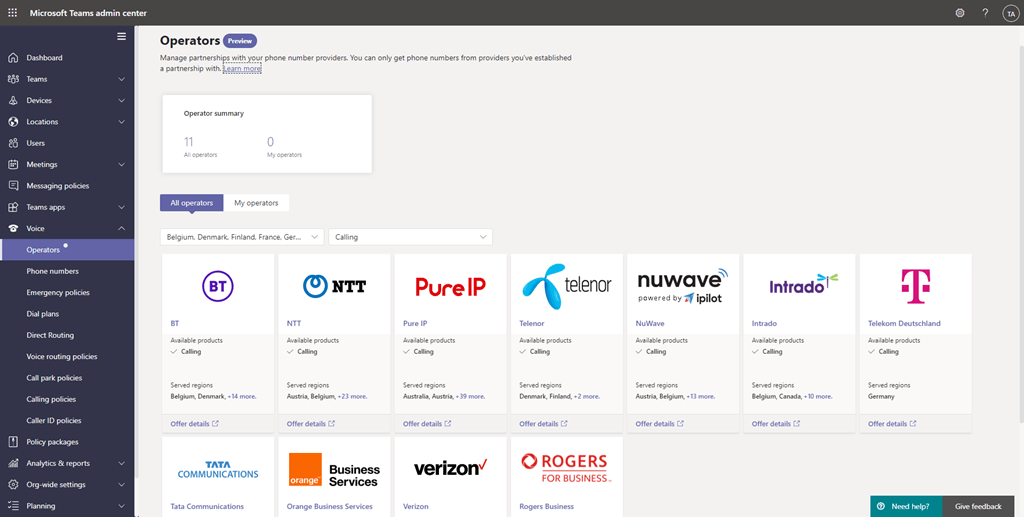The image size is (1024, 517).
Task: Click the Messaging policies icon
Action: [x=13, y=185]
